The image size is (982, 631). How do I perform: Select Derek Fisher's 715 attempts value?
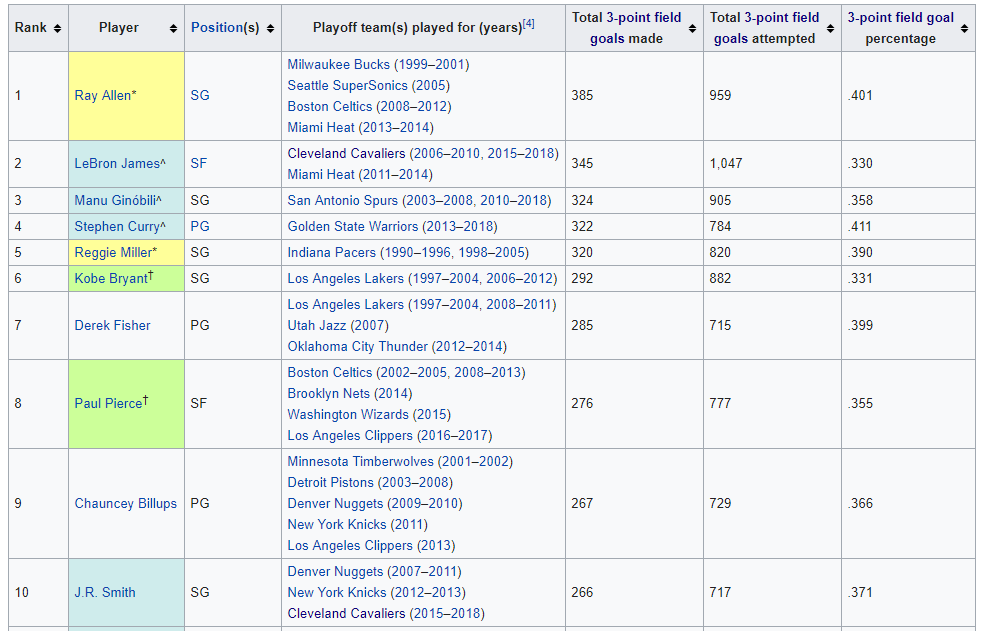[720, 326]
